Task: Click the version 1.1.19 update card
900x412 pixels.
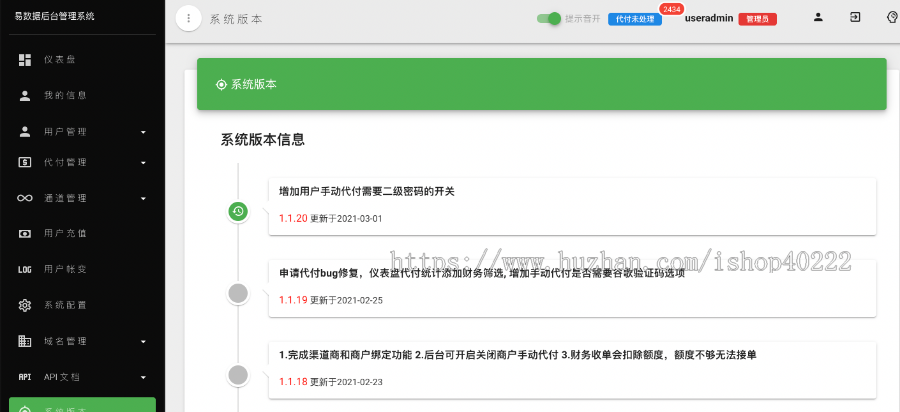Action: [572, 288]
